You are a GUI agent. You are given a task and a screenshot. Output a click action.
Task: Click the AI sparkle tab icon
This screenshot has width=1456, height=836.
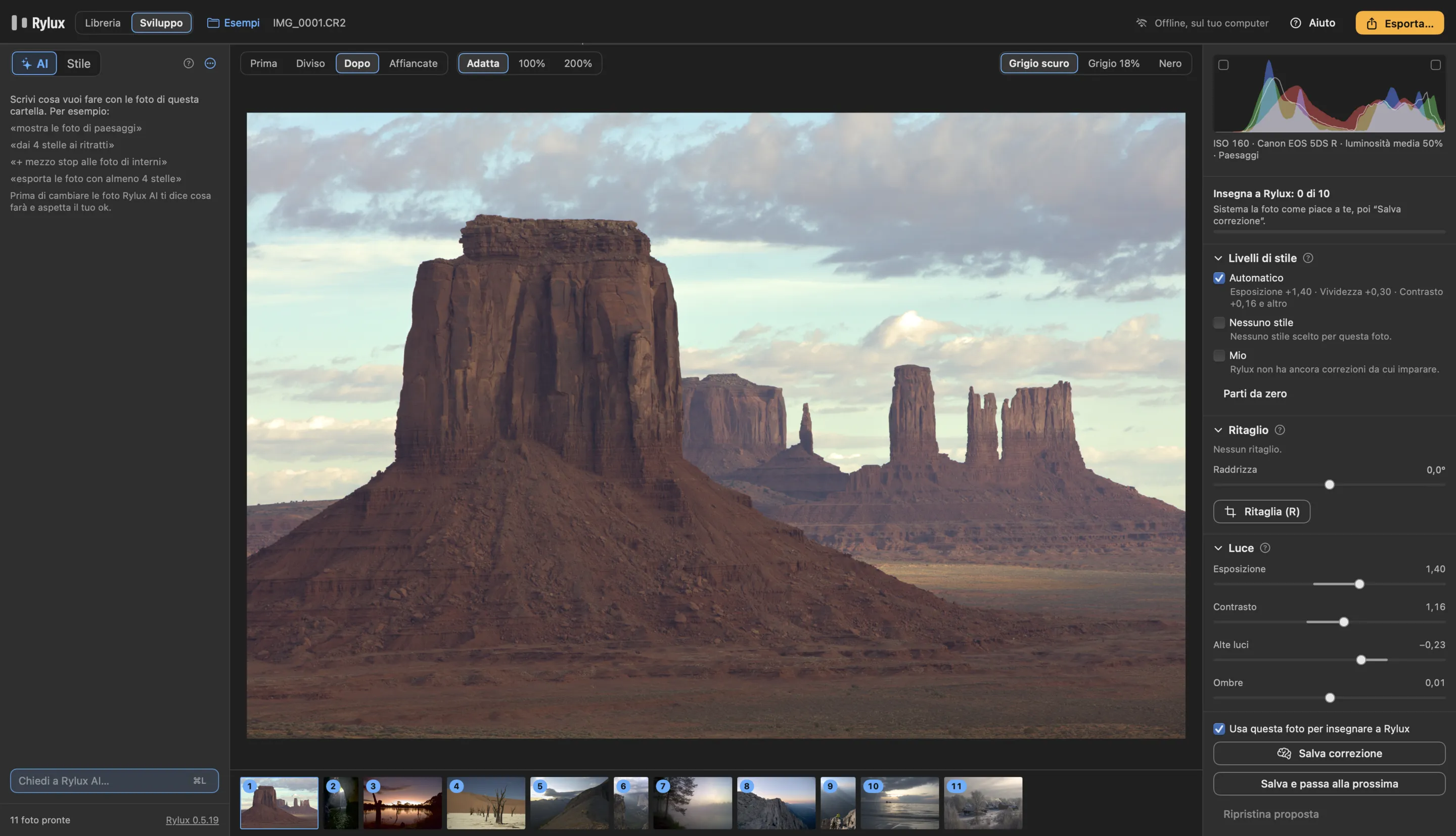tap(26, 63)
